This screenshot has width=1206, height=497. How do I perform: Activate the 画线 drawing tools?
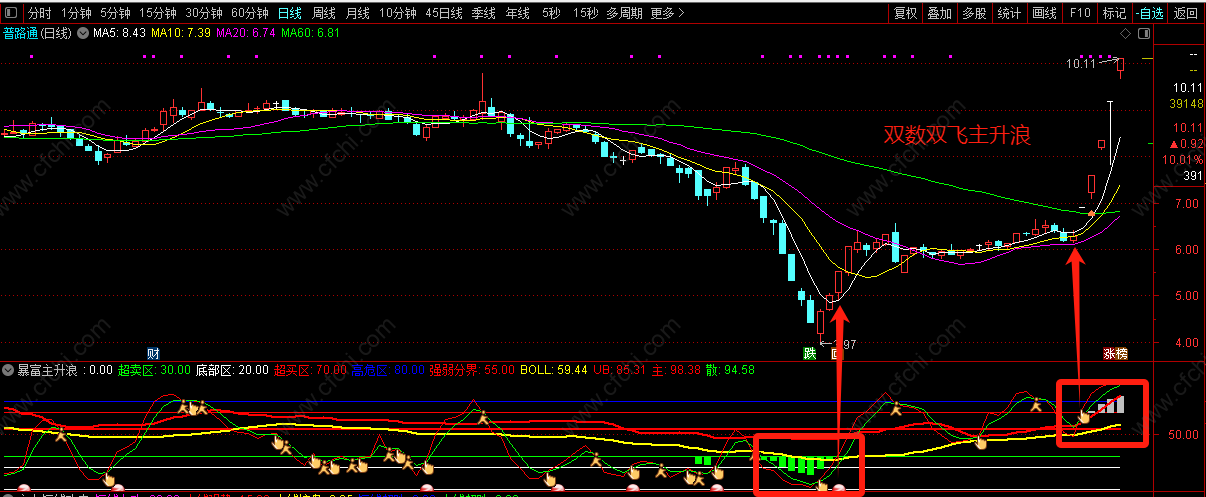1044,14
